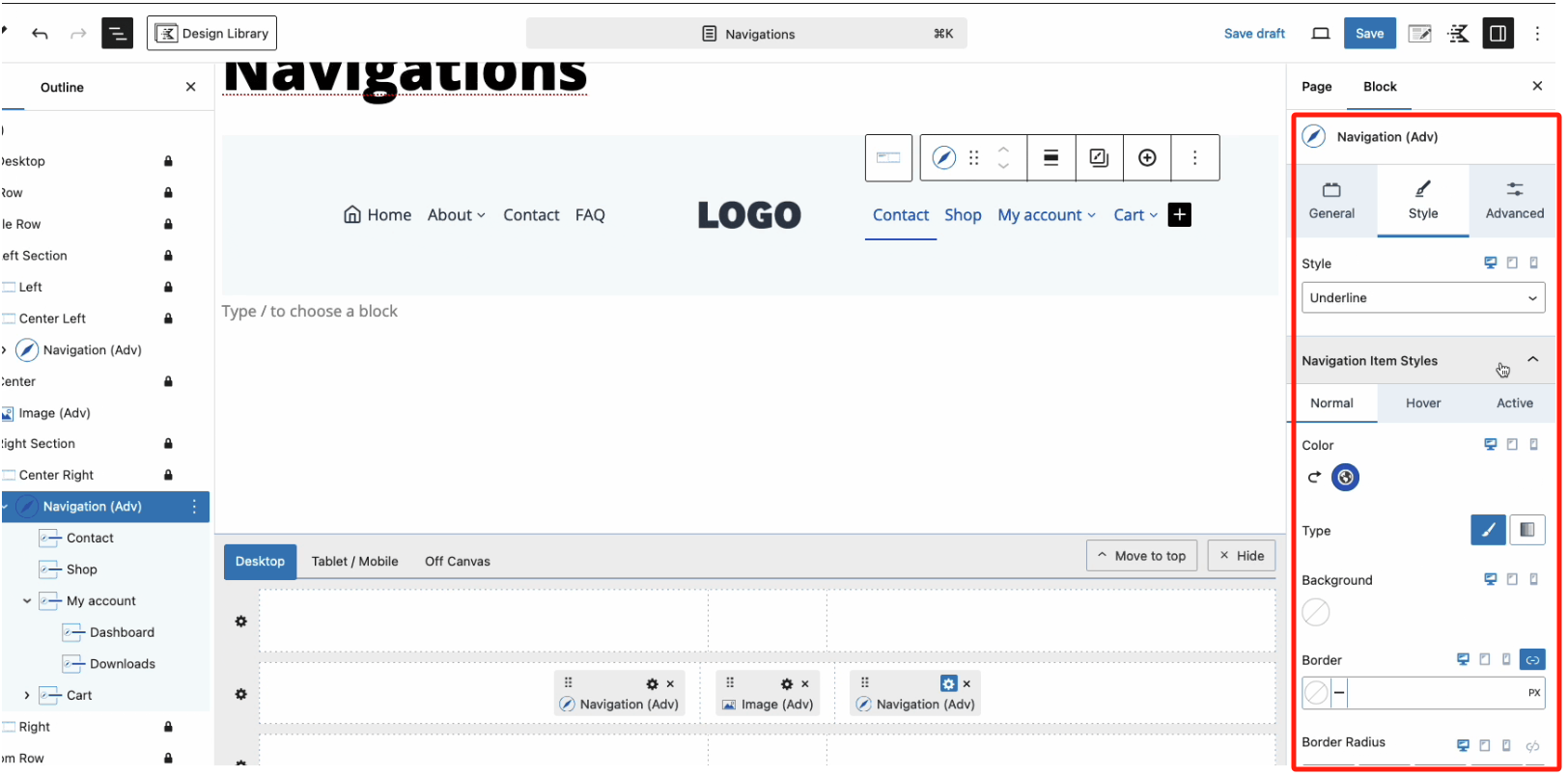
Task: Open the Style dropdown showing Underline
Action: click(x=1422, y=298)
